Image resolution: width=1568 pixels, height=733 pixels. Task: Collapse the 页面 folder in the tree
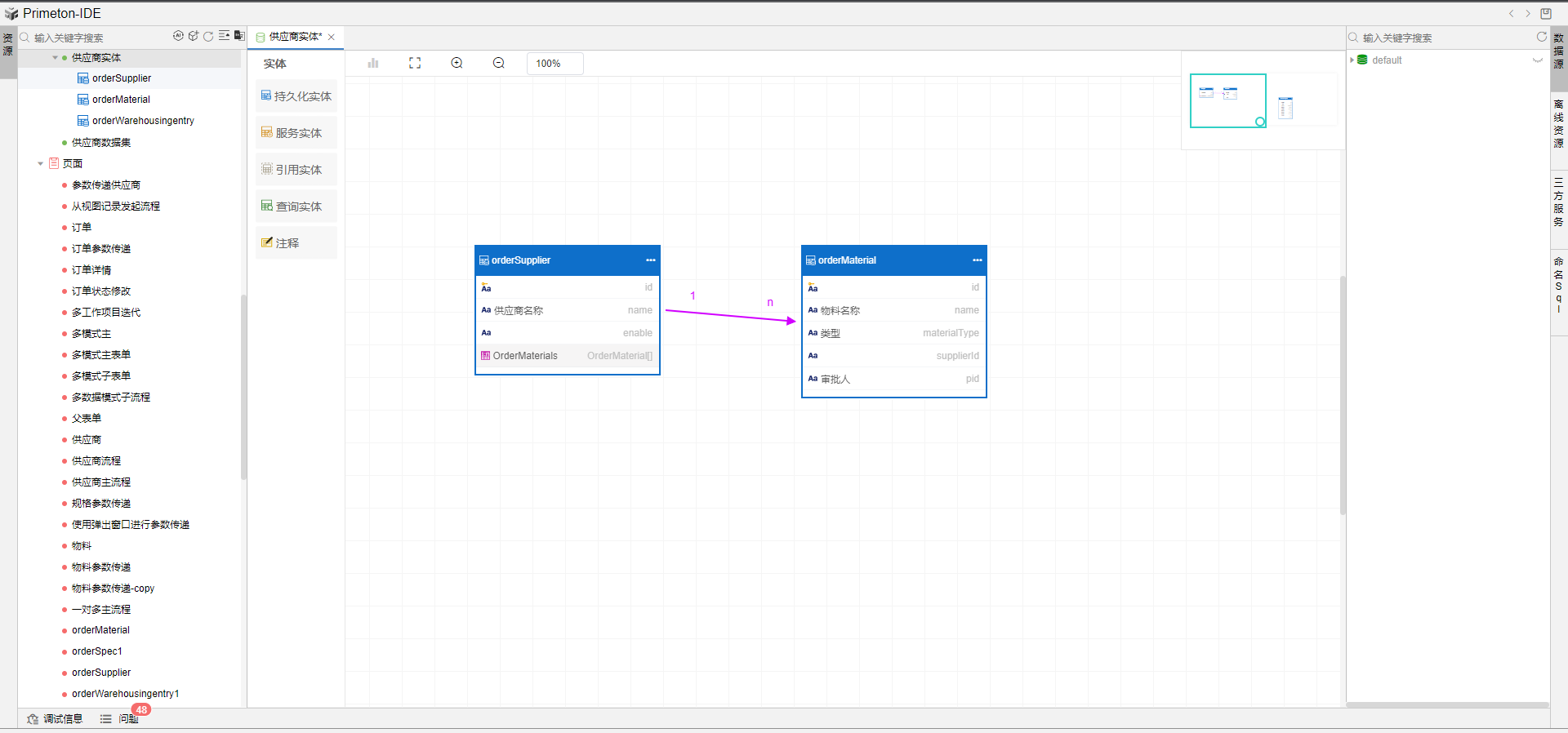[x=40, y=164]
